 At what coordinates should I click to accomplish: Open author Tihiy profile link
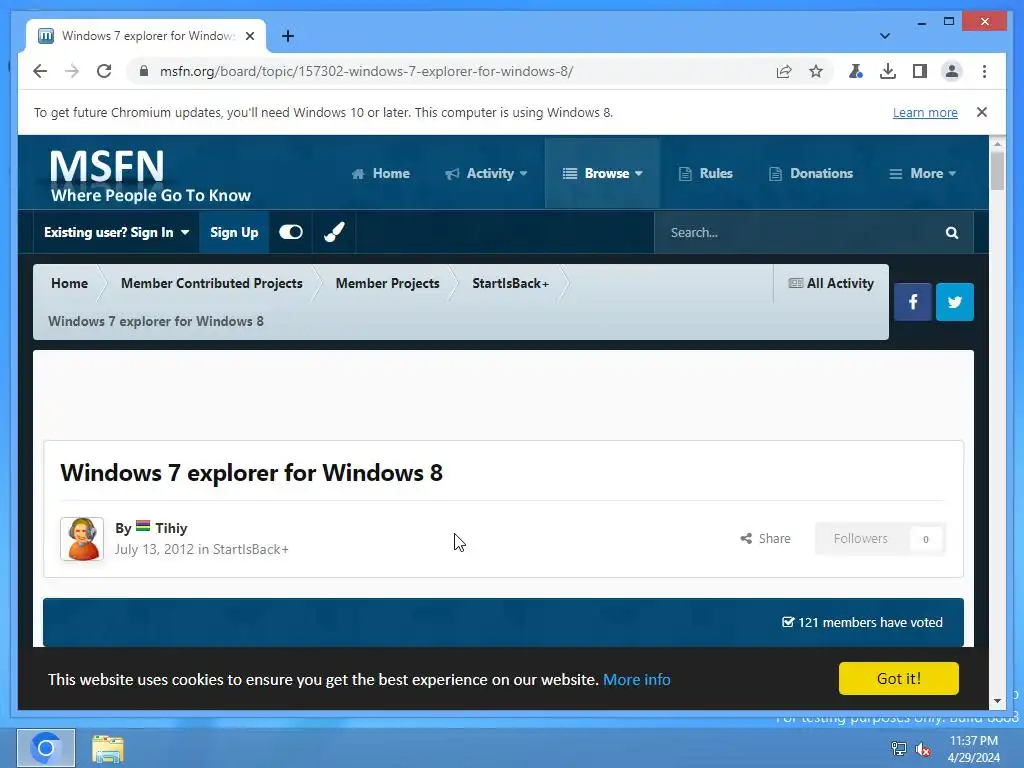click(171, 528)
